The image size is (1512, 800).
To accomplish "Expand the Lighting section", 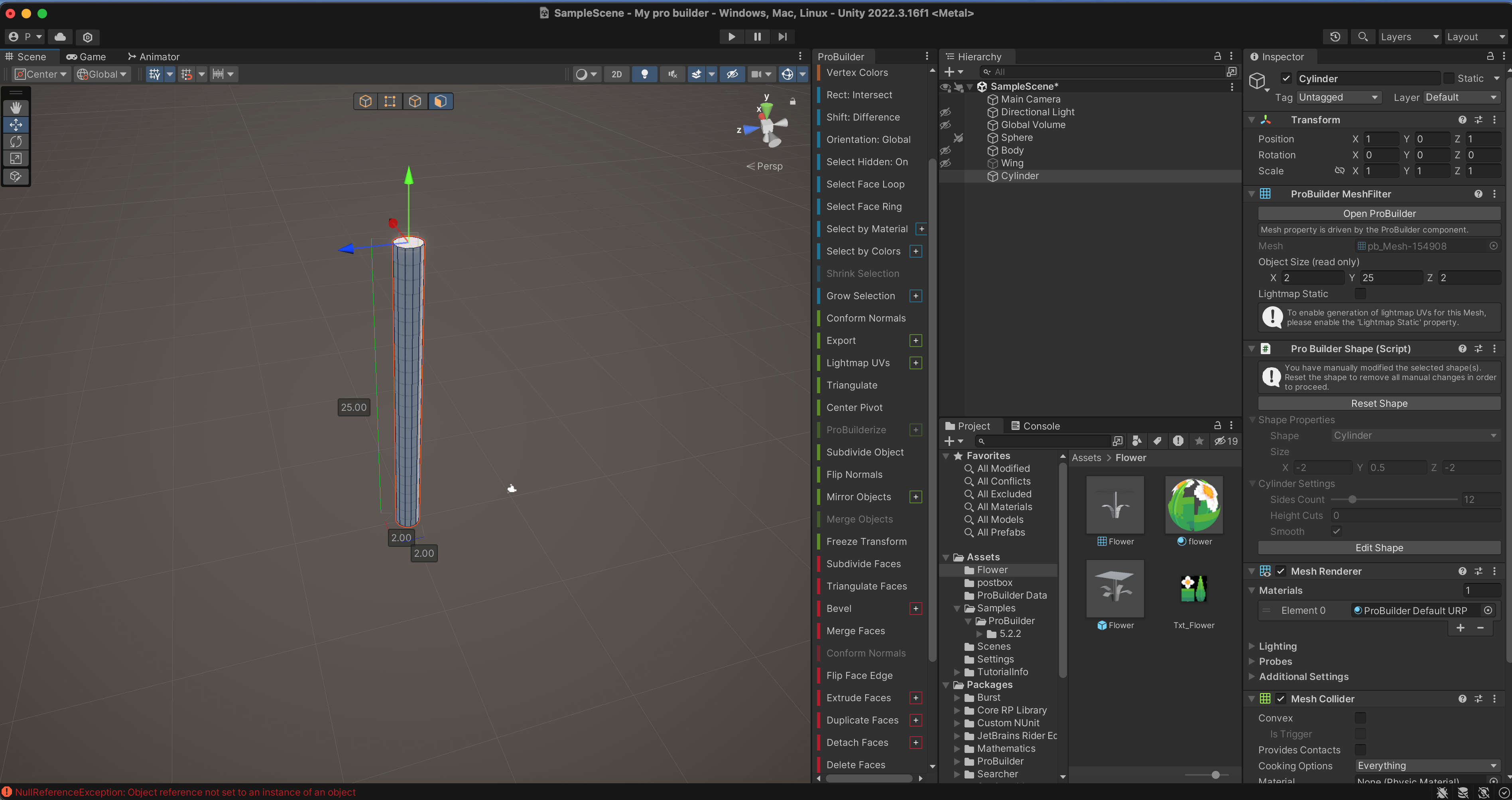I will [1277, 646].
